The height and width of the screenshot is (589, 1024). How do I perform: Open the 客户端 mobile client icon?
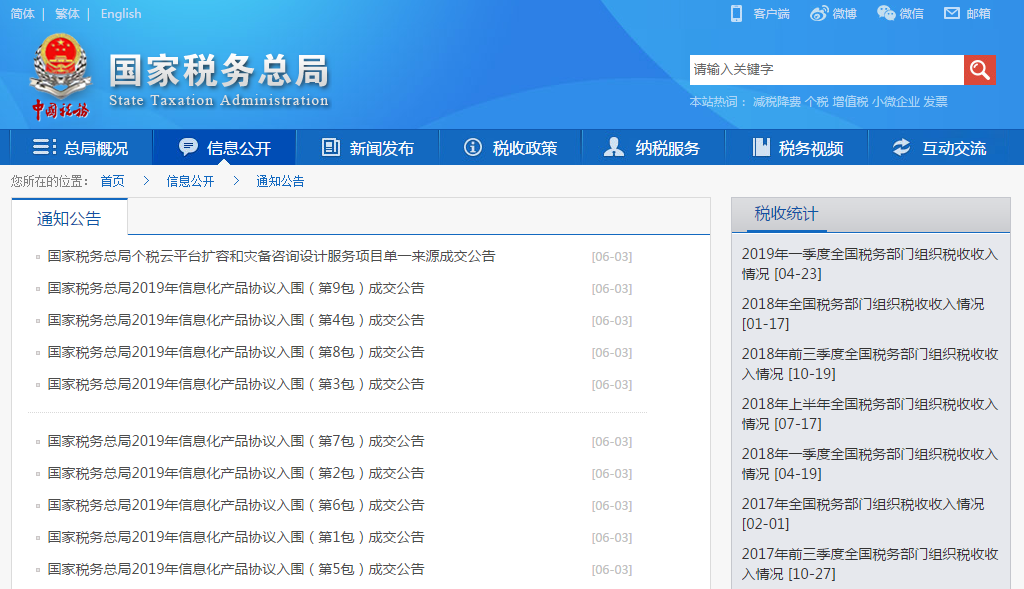pos(737,13)
